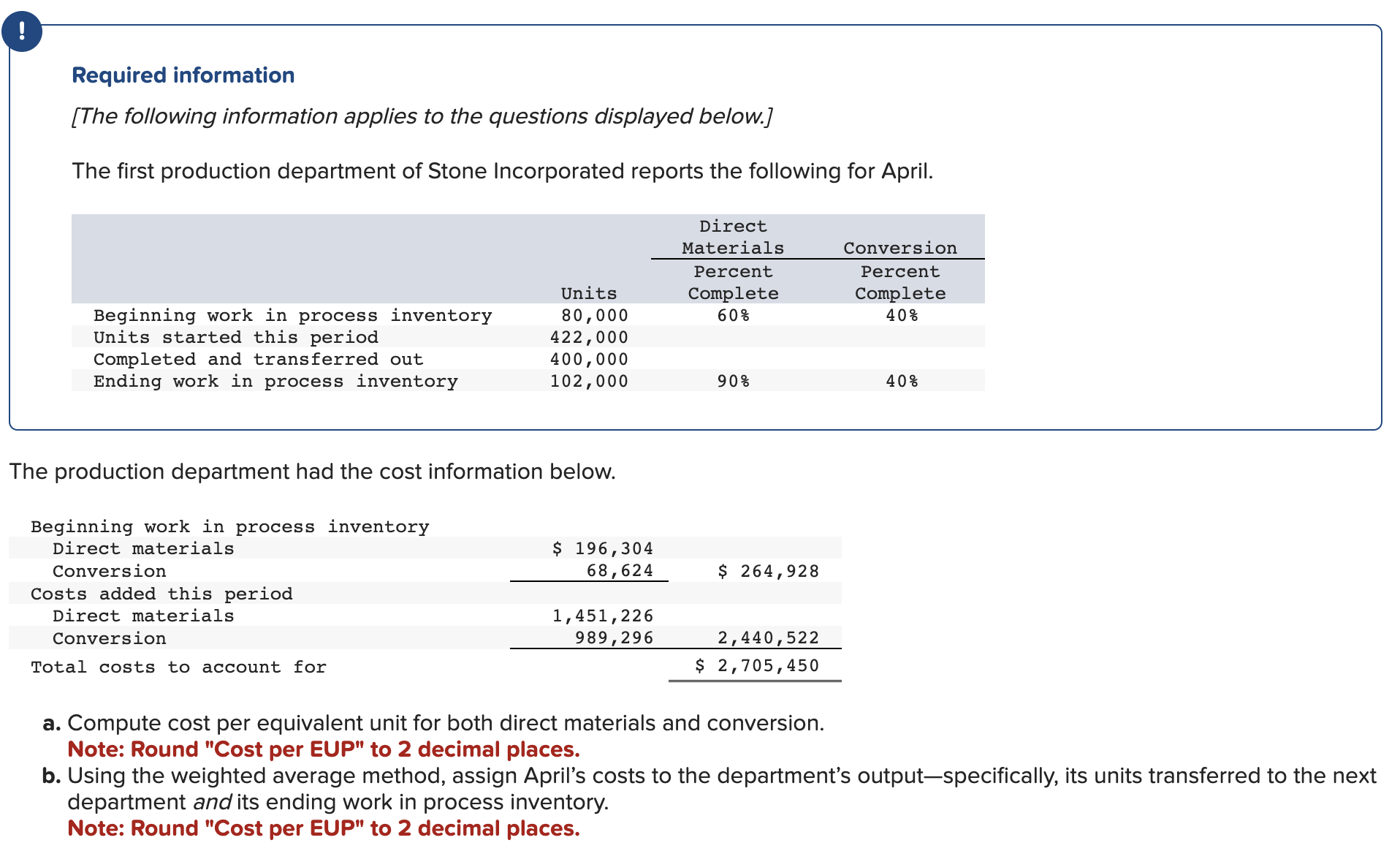Click 'The production department had the cost' sentence
The height and width of the screenshot is (851, 1400).
312,472
